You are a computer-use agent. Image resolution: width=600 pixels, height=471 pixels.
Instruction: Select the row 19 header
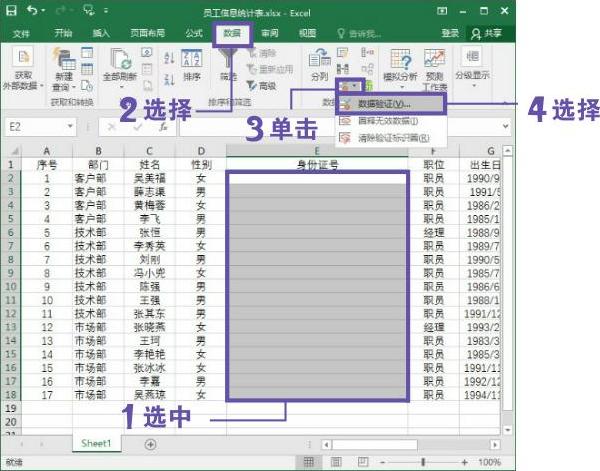point(11,408)
